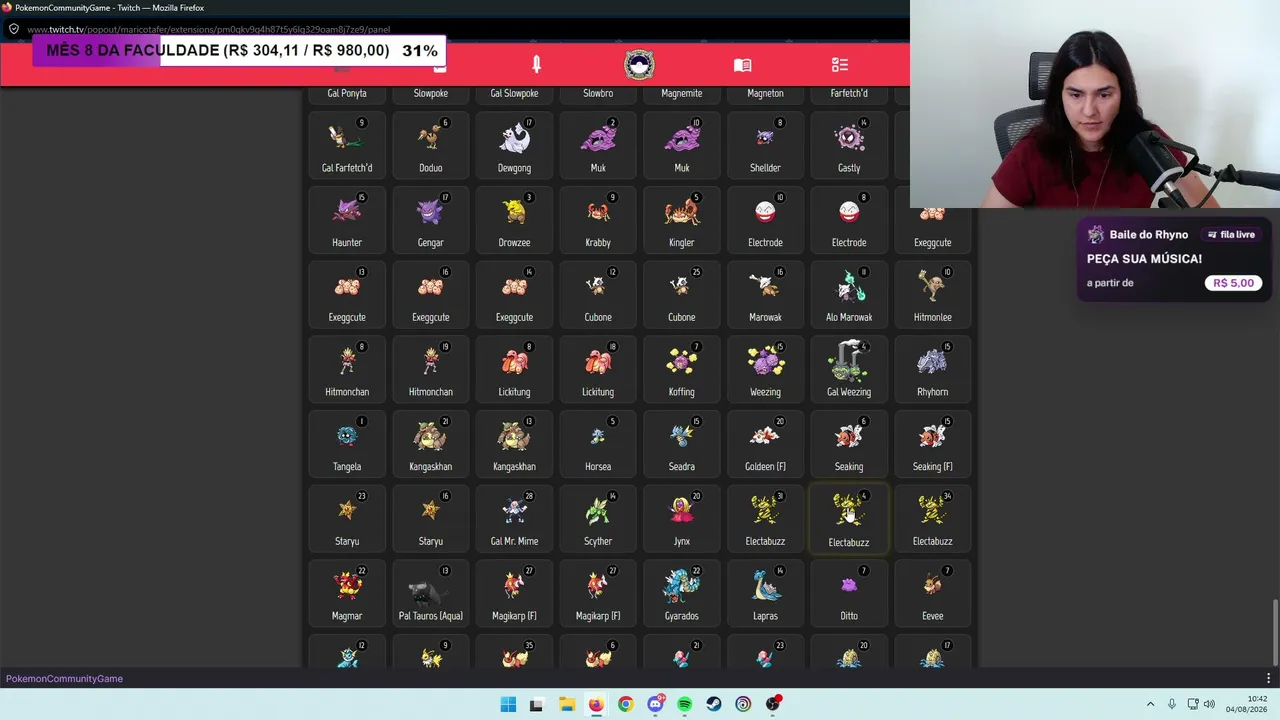Screen dimensions: 1280x720
Task: Open File Explorer from taskbar
Action: [x=566, y=704]
